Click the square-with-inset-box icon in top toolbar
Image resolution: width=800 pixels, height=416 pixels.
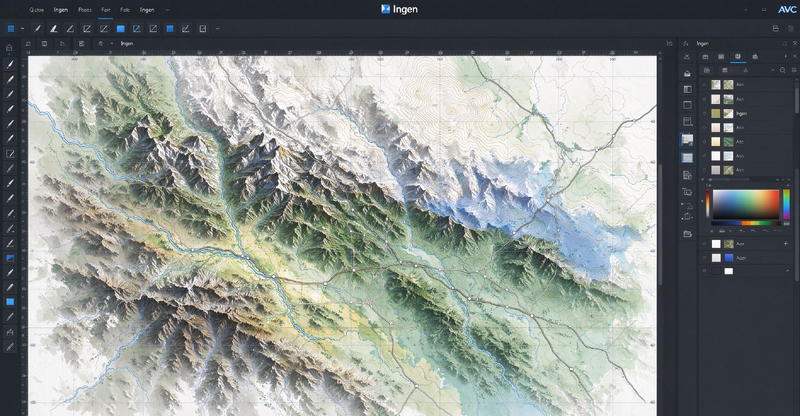[203, 29]
